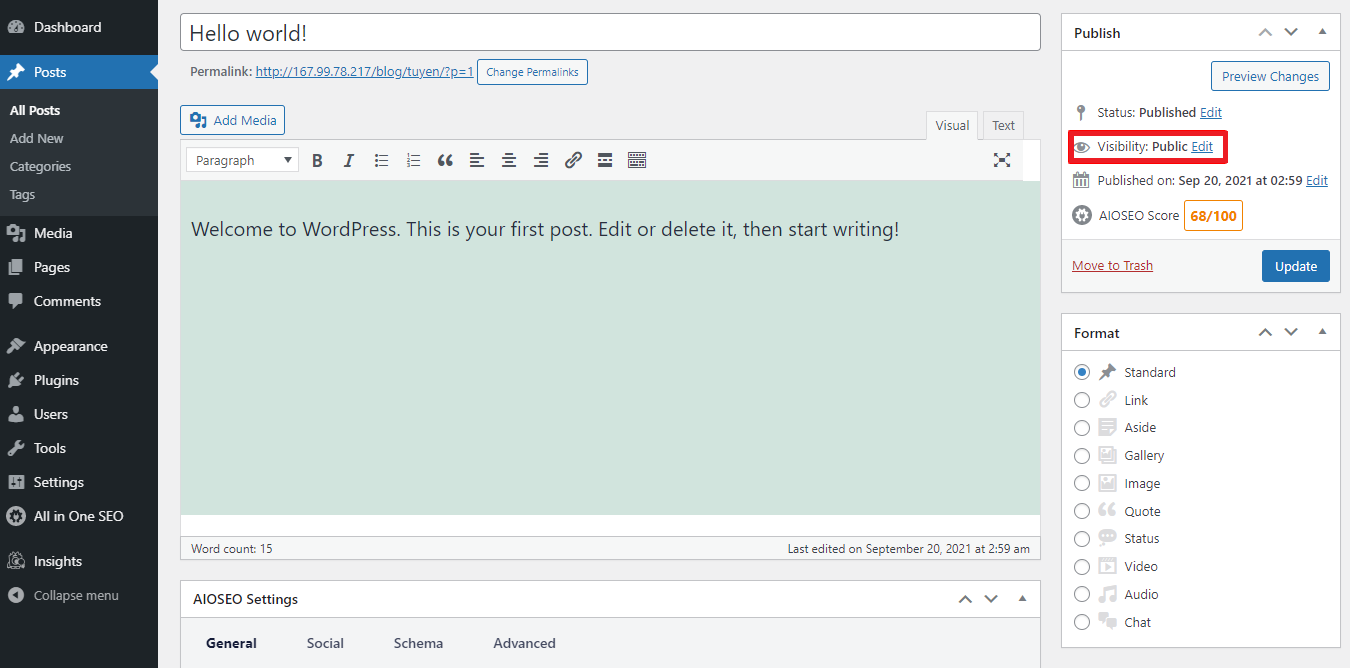Click the post title field
1350x668 pixels.
(x=610, y=32)
